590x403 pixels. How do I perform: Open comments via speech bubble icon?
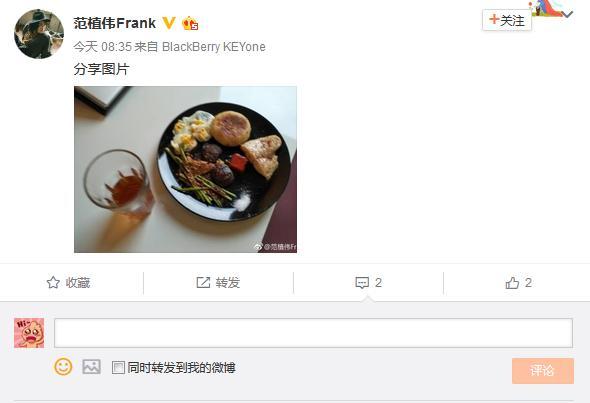point(362,283)
